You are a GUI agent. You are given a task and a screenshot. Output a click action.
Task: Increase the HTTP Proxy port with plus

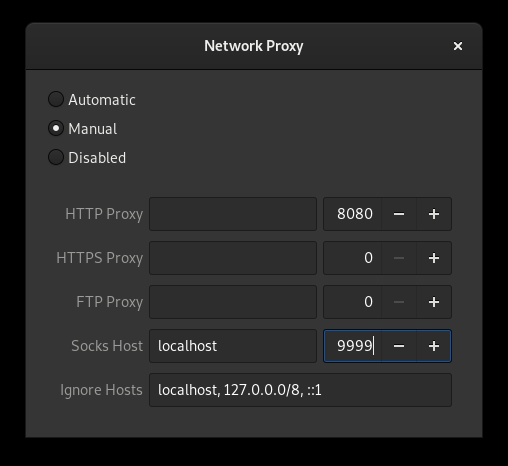click(434, 214)
